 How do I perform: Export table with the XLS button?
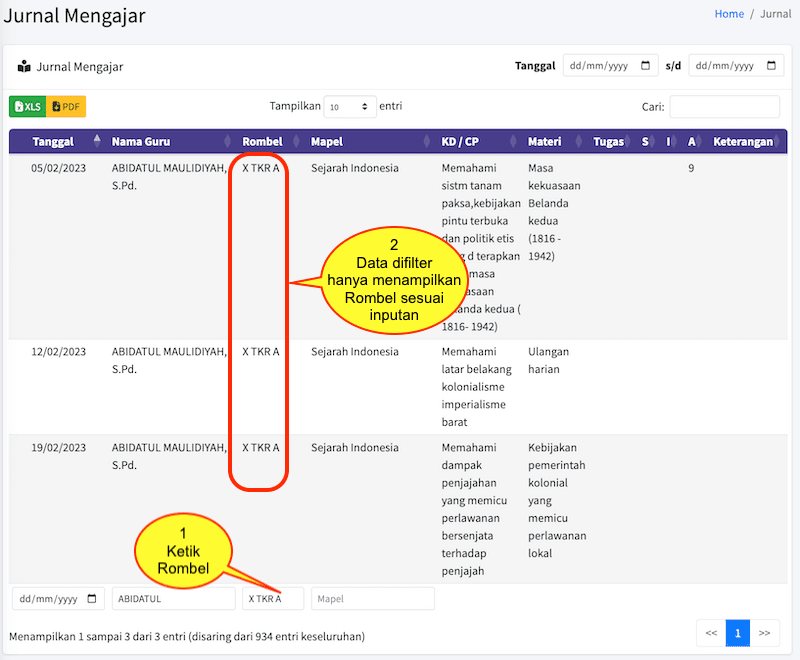click(x=28, y=107)
